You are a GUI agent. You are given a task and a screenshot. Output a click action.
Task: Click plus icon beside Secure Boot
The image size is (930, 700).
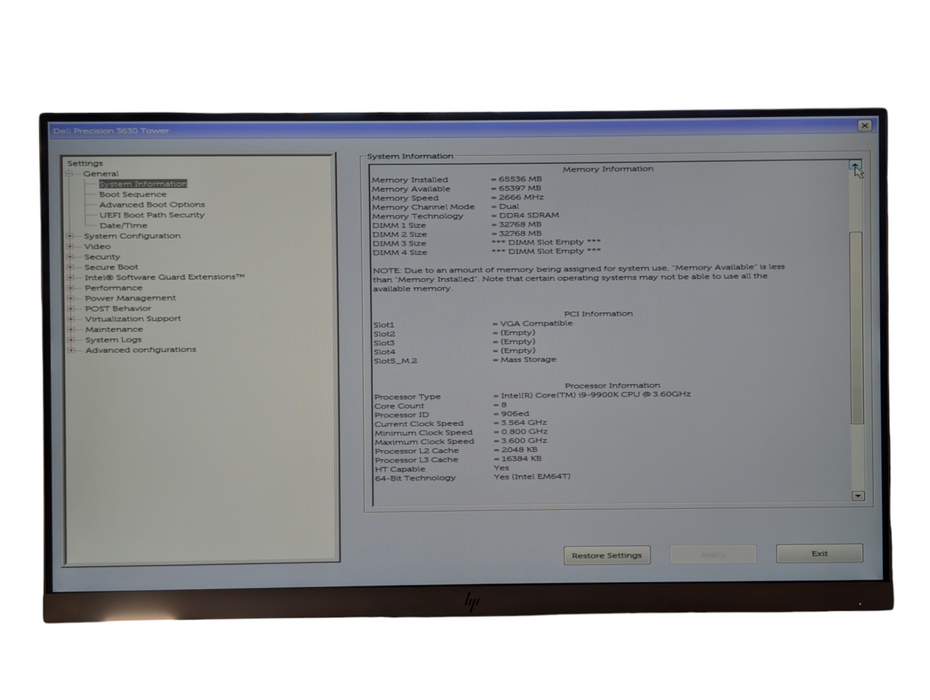click(x=70, y=267)
